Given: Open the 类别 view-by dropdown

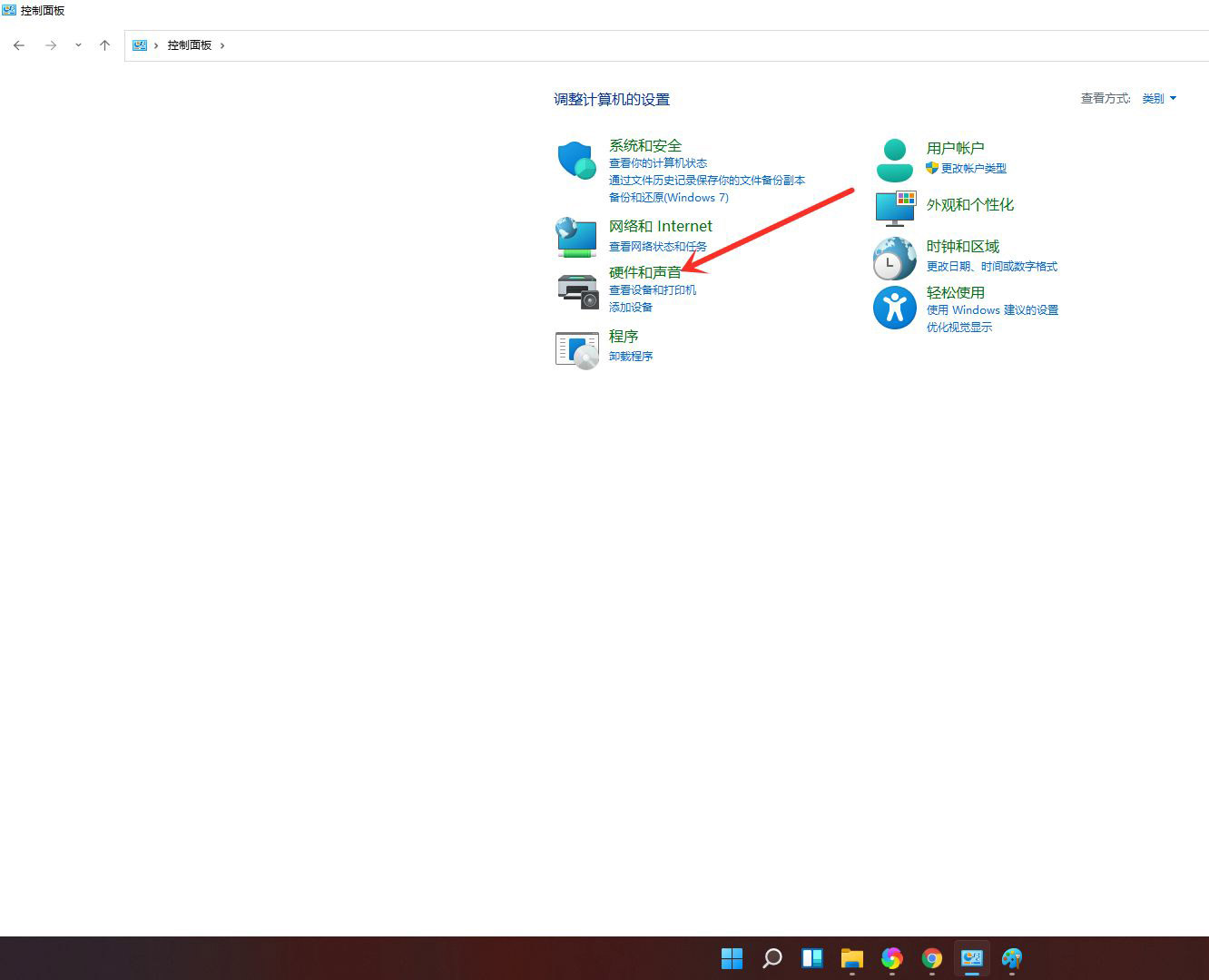Looking at the screenshot, I should point(1159,98).
